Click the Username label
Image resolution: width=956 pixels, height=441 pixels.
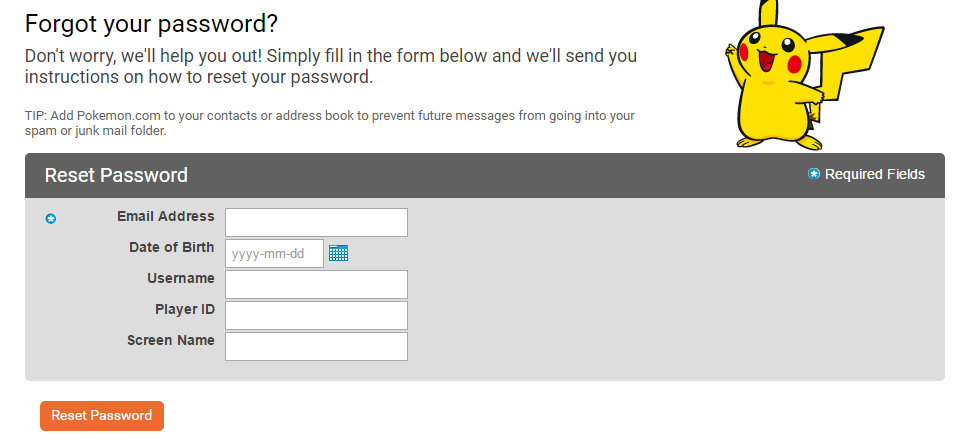click(180, 278)
